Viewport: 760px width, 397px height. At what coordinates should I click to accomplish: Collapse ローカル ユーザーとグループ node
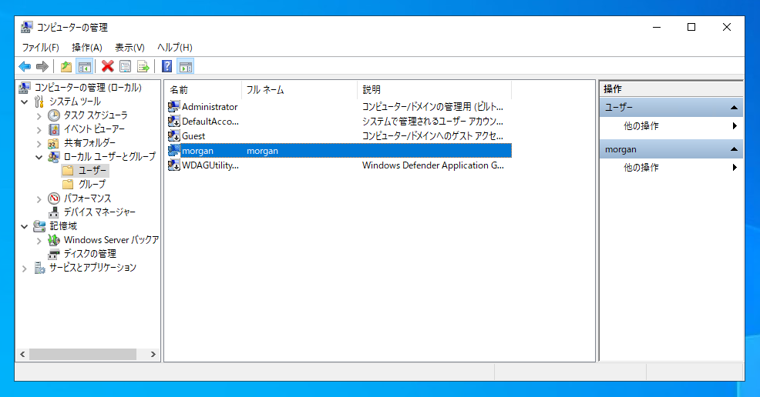pyautogui.click(x=39, y=157)
